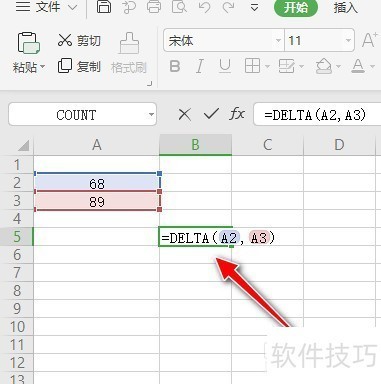The image size is (381, 384).
Task: Click the Save icon in quick access toolbar
Action: [x=104, y=7]
